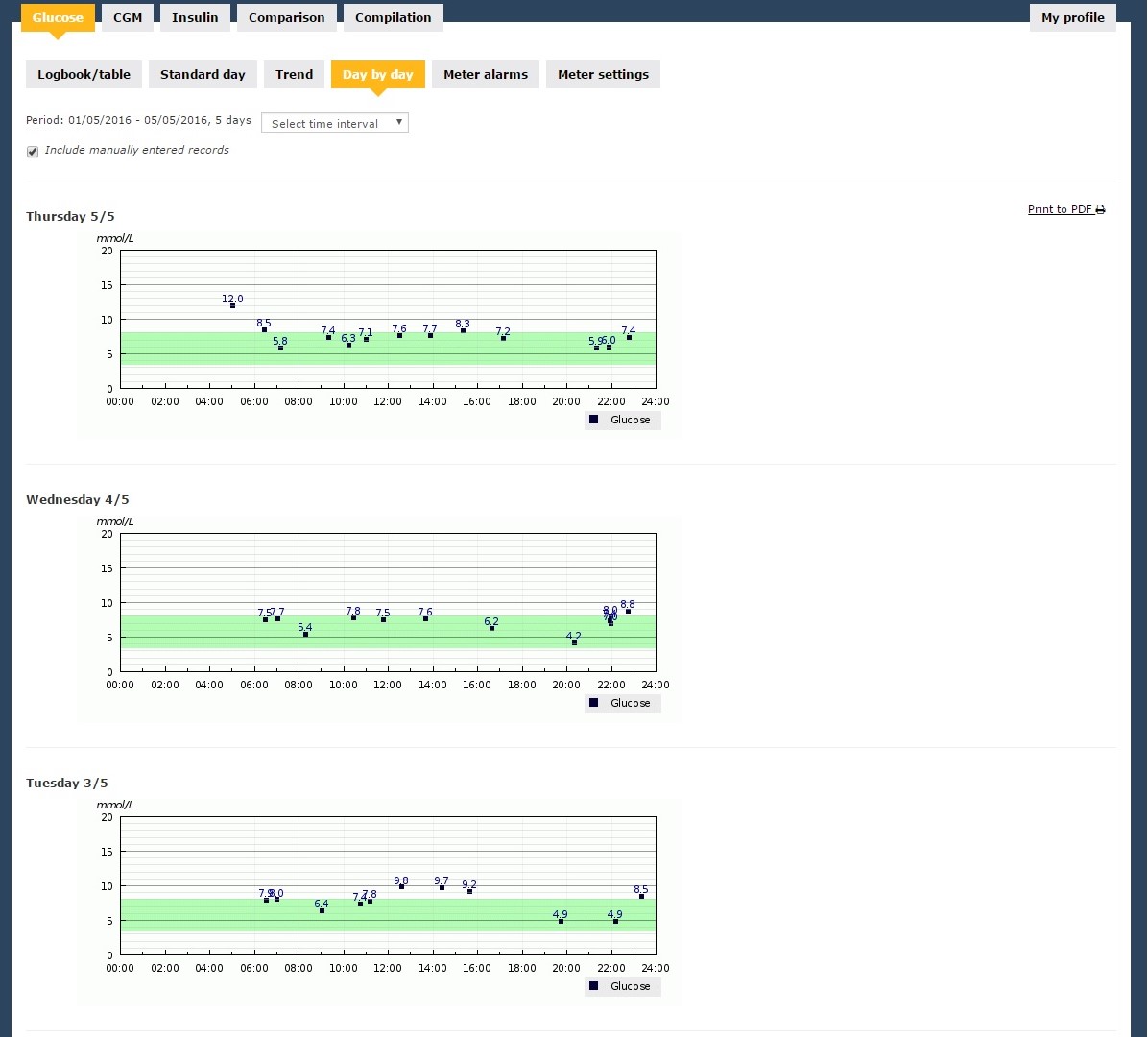Switch to the CGM tab
This screenshot has width=1148, height=1037.
pos(128,17)
